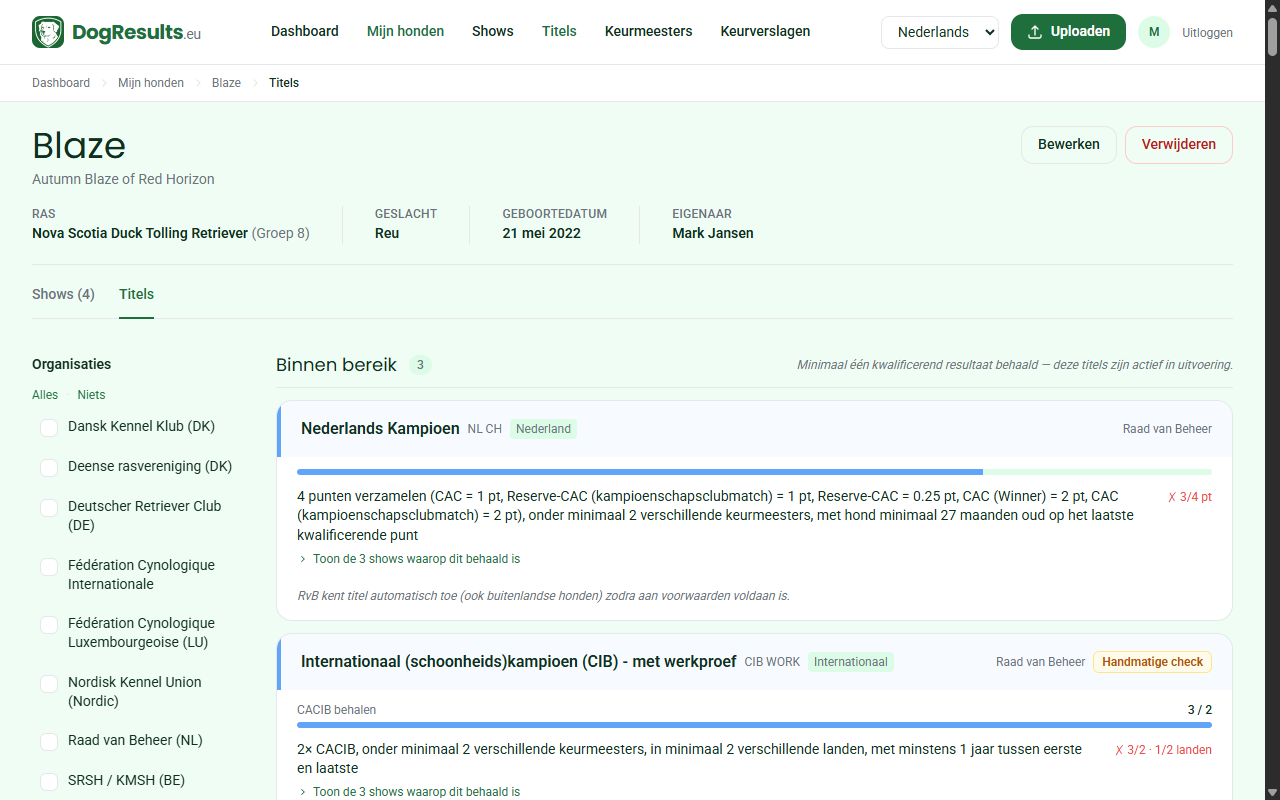Click the 3/2 · 1/2 landen status
Viewport: 1280px width, 800px height.
pyautogui.click(x=1163, y=750)
